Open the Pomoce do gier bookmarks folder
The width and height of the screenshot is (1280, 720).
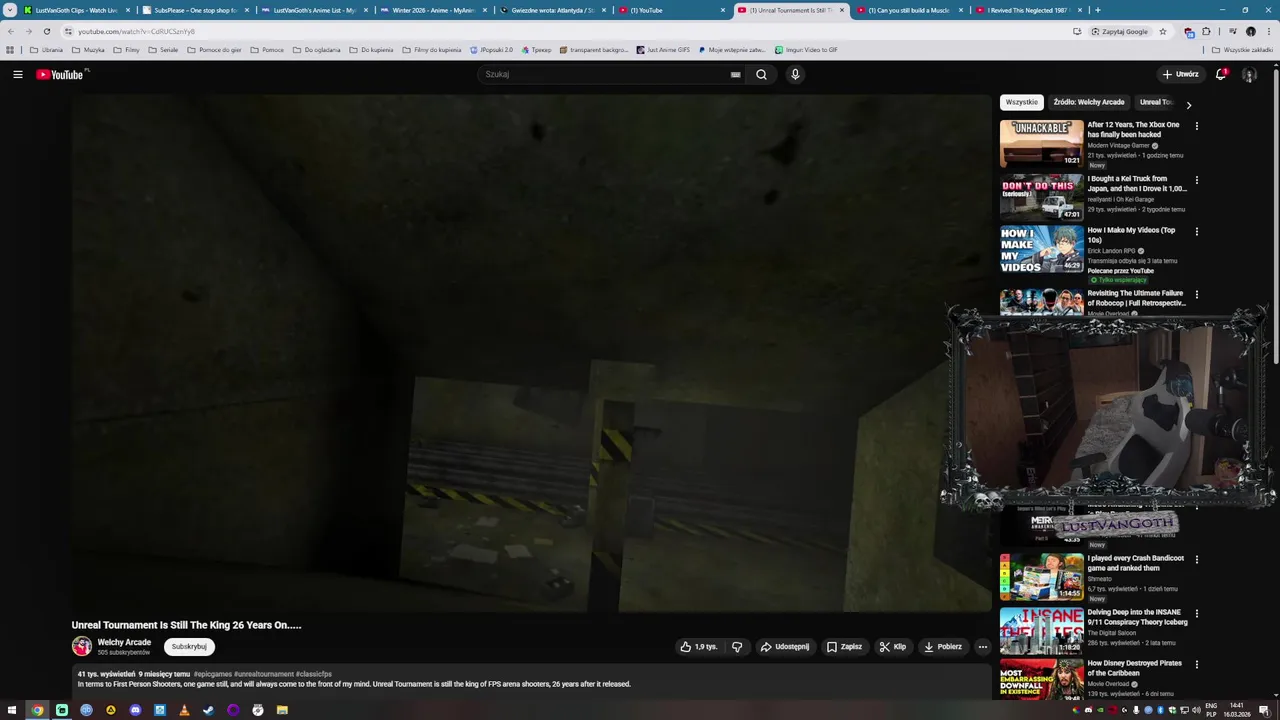click(214, 50)
